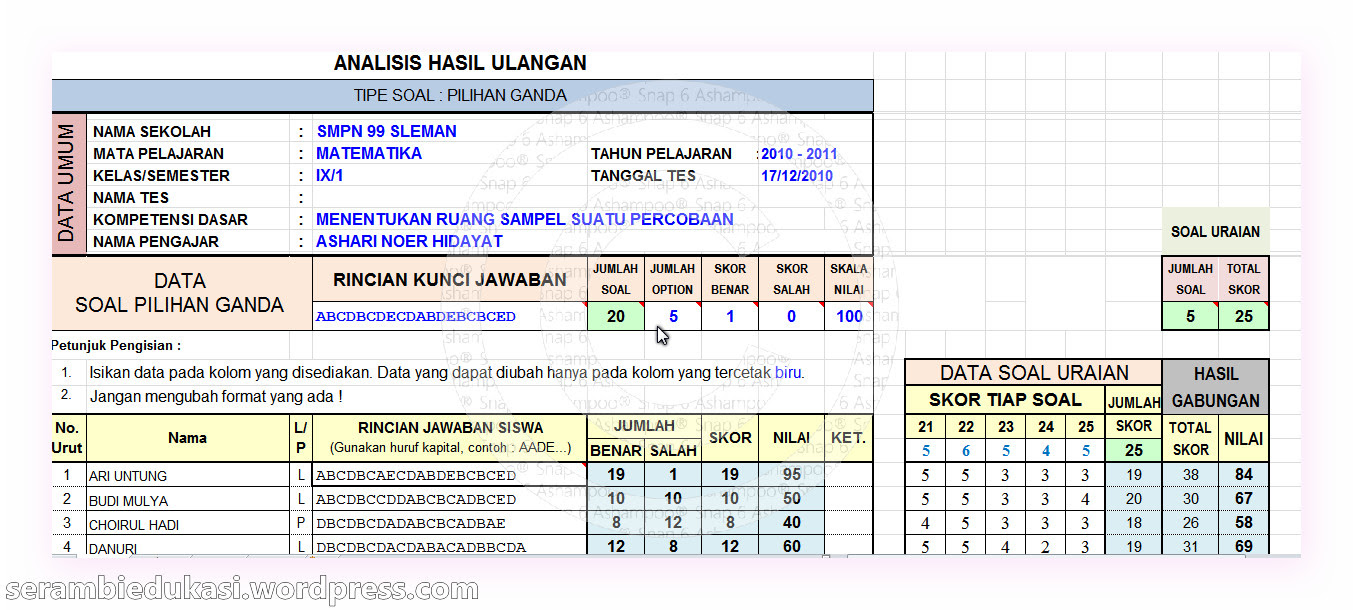Click the Skala Nilai value 100

tap(849, 316)
